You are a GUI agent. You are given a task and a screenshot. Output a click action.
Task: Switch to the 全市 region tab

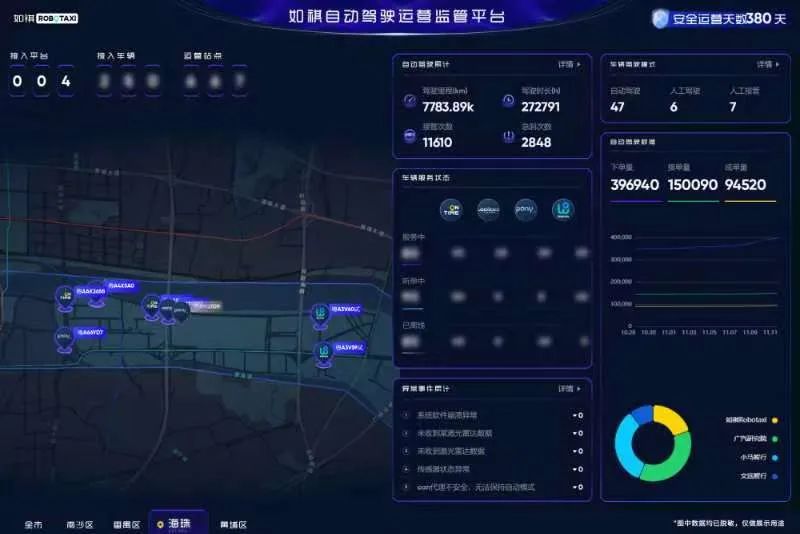point(34,524)
